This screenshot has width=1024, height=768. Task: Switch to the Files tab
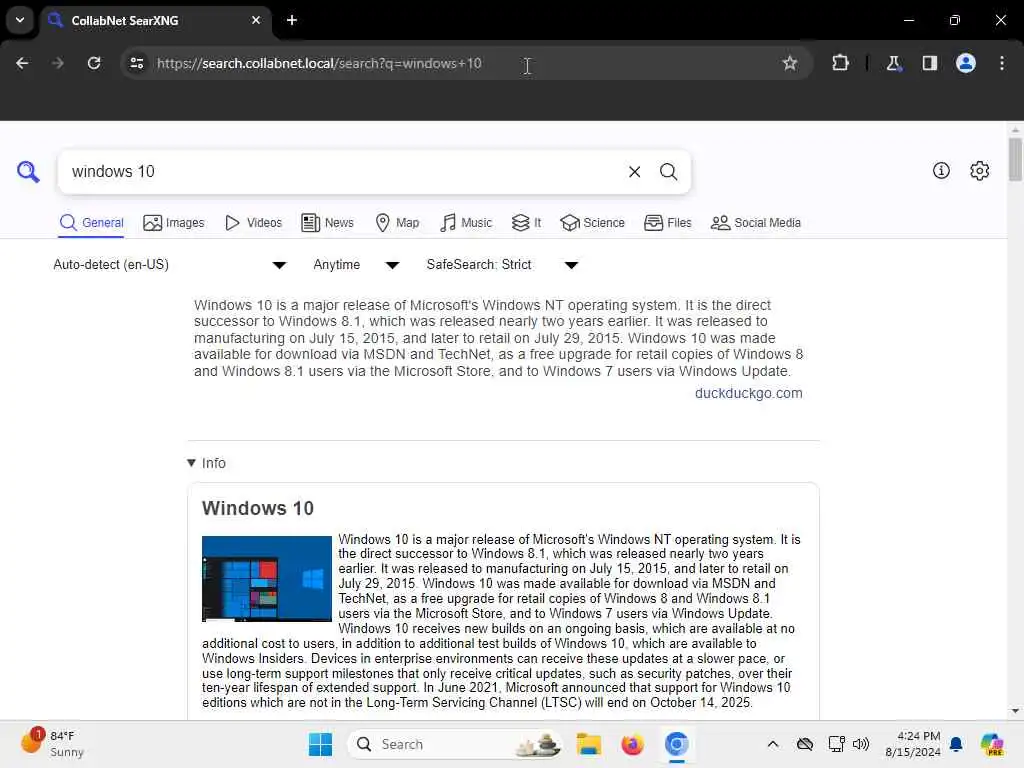coord(667,223)
